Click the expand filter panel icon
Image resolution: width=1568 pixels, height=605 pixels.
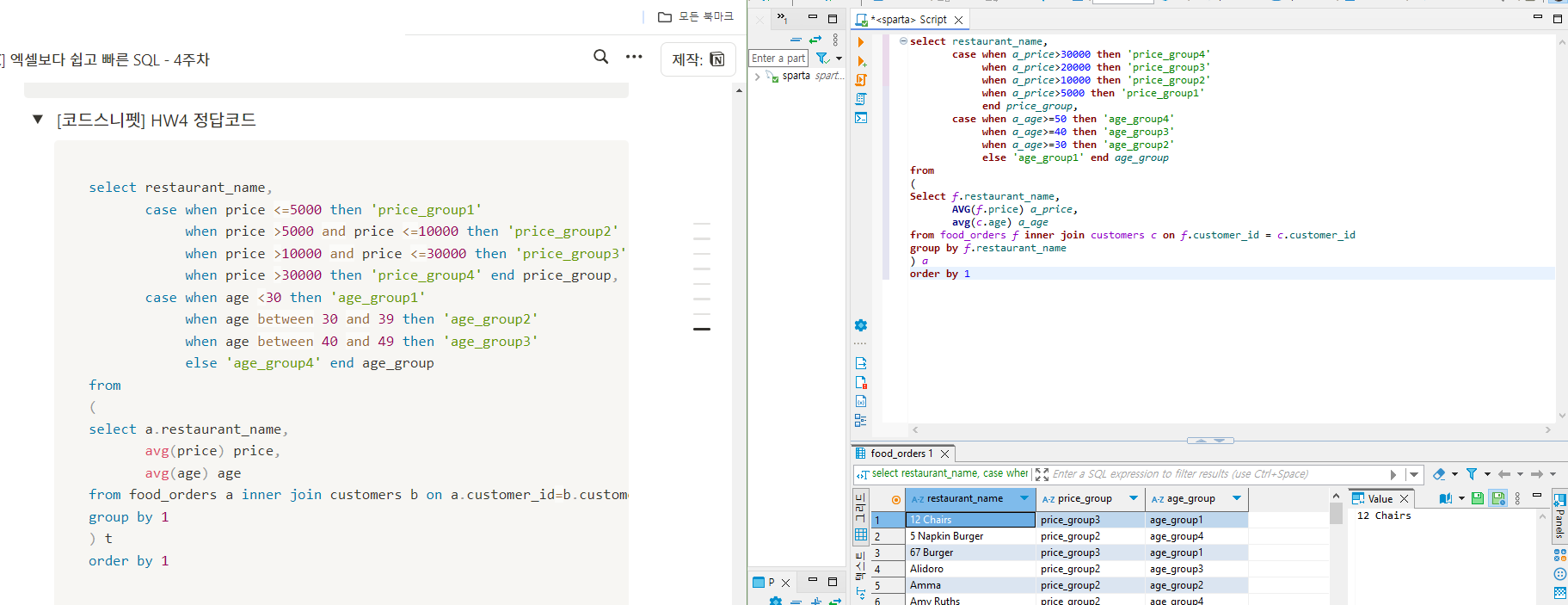pos(1042,474)
